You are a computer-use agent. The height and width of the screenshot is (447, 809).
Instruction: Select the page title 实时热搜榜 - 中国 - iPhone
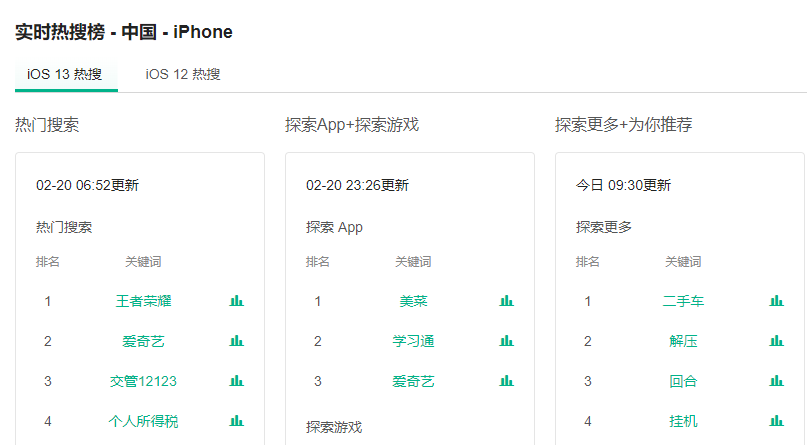click(124, 32)
